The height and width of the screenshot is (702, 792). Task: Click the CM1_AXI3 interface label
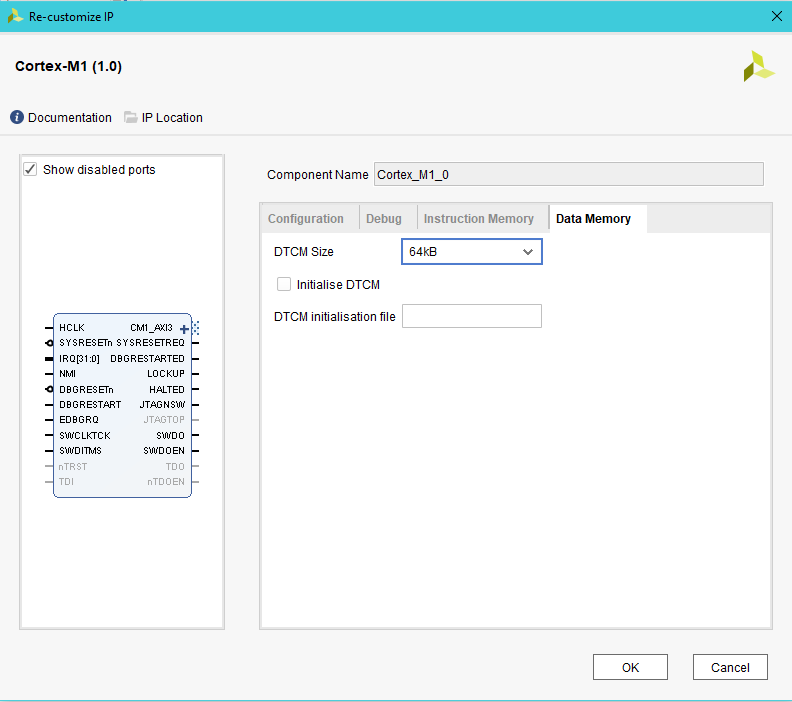pyautogui.click(x=152, y=328)
